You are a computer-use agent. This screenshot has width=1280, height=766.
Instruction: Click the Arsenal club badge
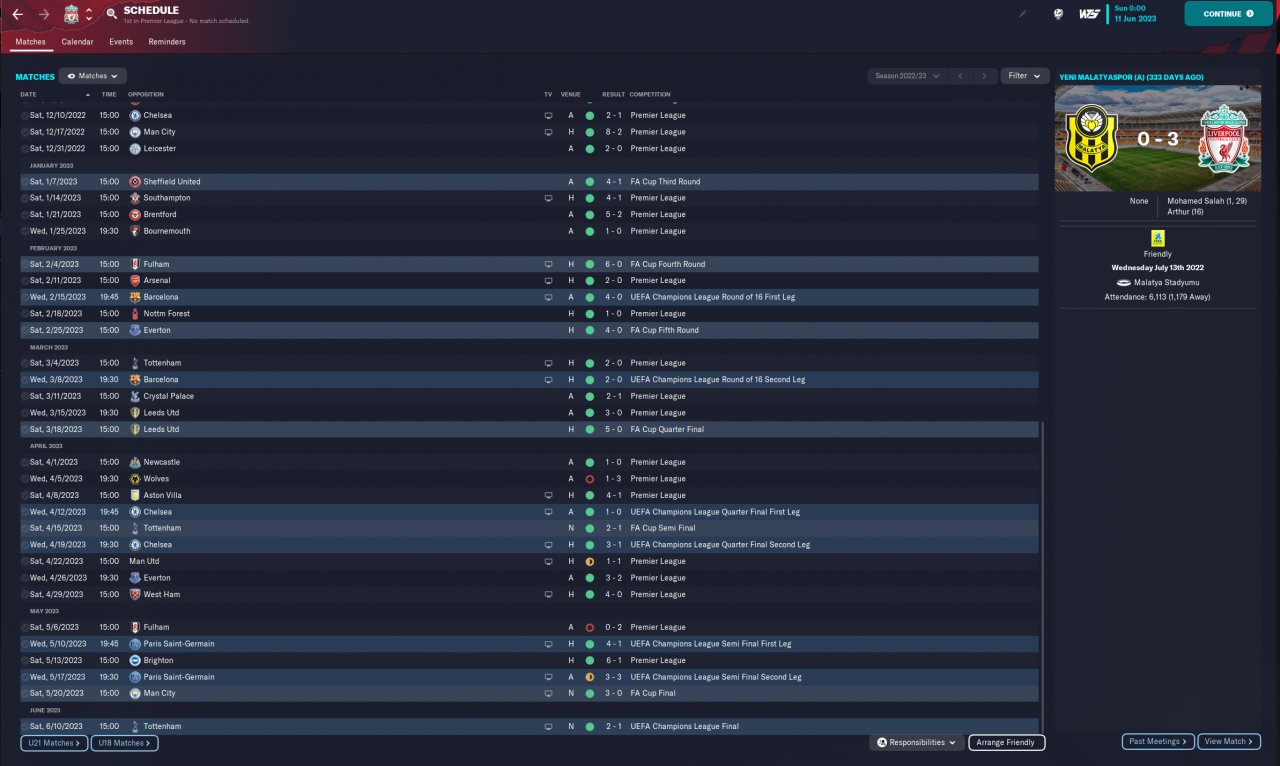[x=135, y=281]
